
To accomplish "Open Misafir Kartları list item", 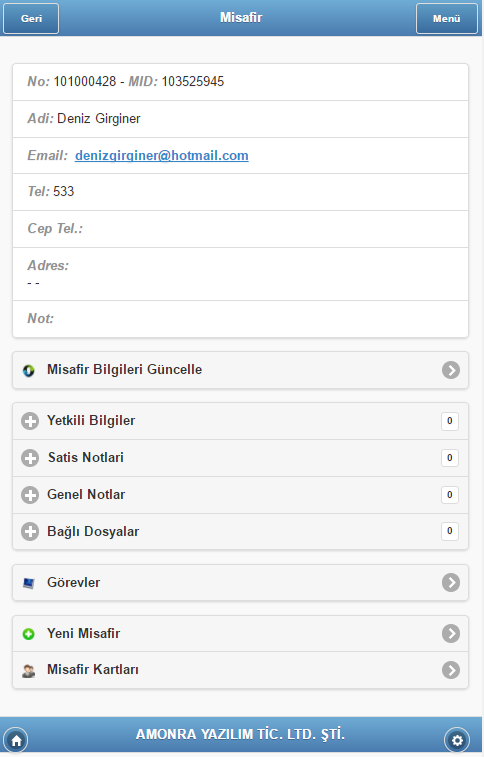I will point(240,670).
